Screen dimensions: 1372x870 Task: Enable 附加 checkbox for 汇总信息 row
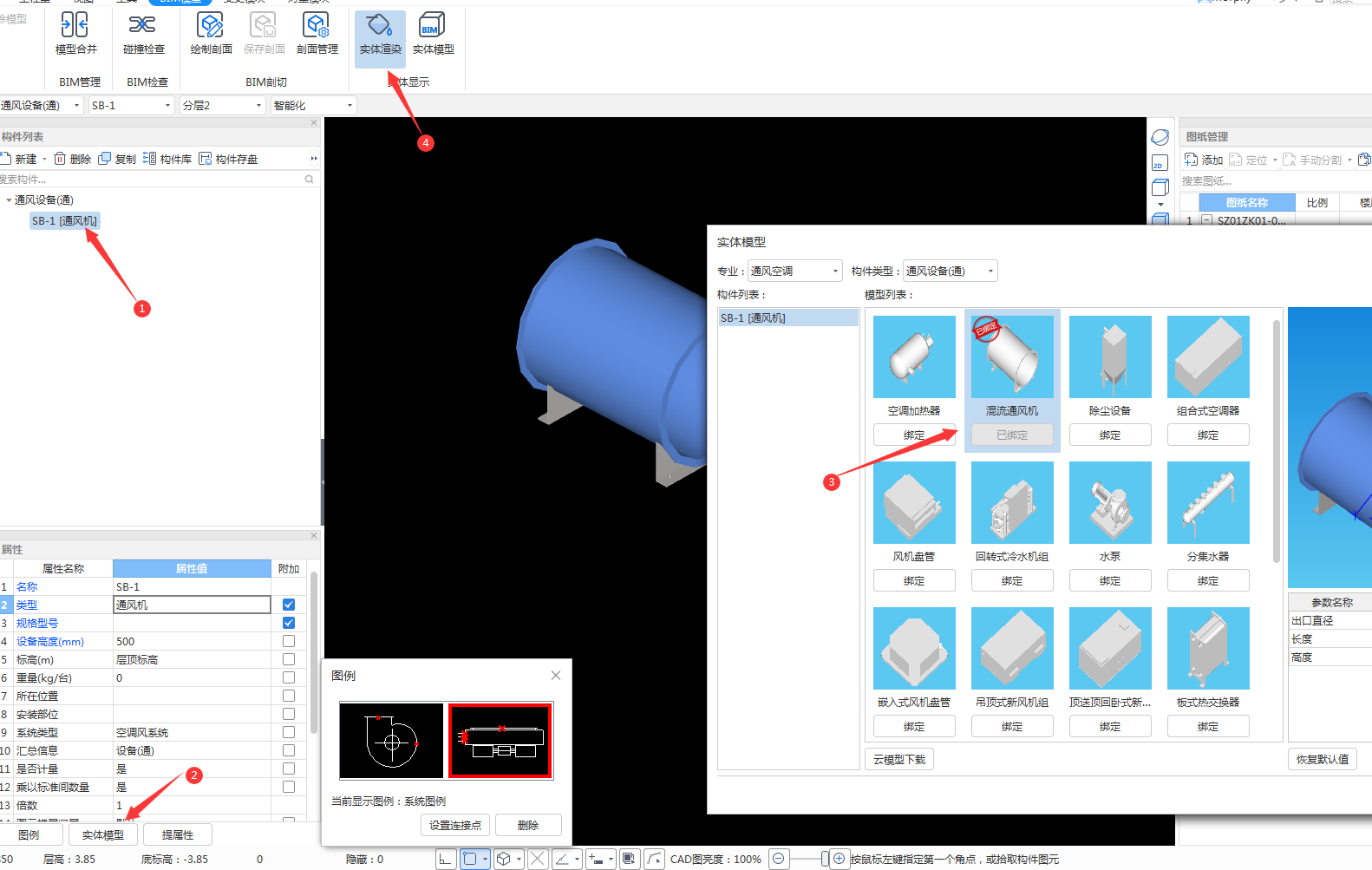pyautogui.click(x=289, y=750)
